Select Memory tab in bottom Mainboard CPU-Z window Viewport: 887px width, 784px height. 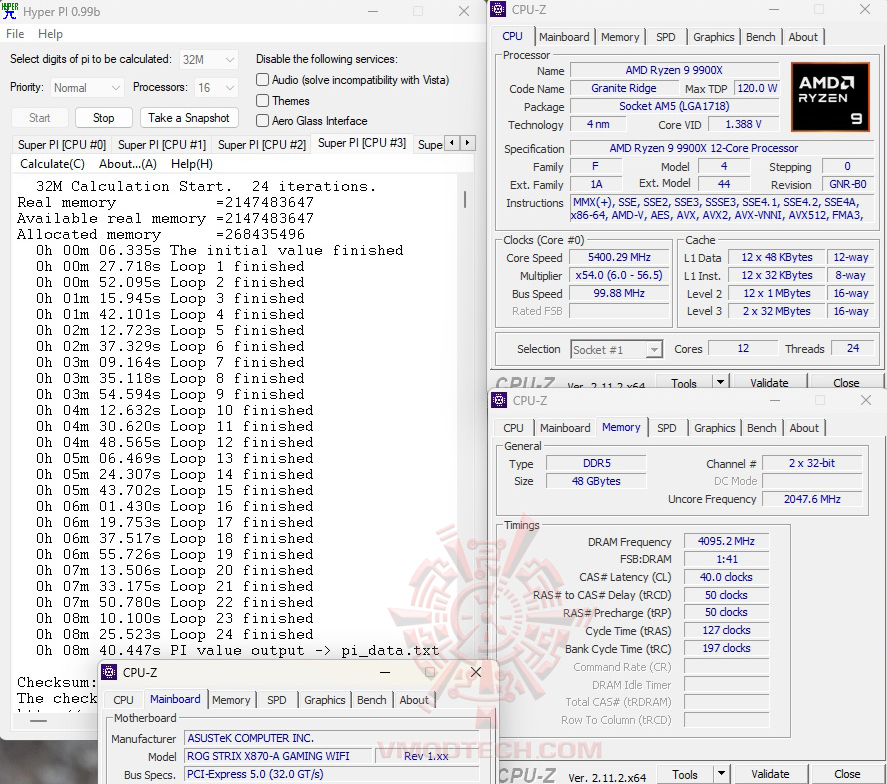coord(231,700)
